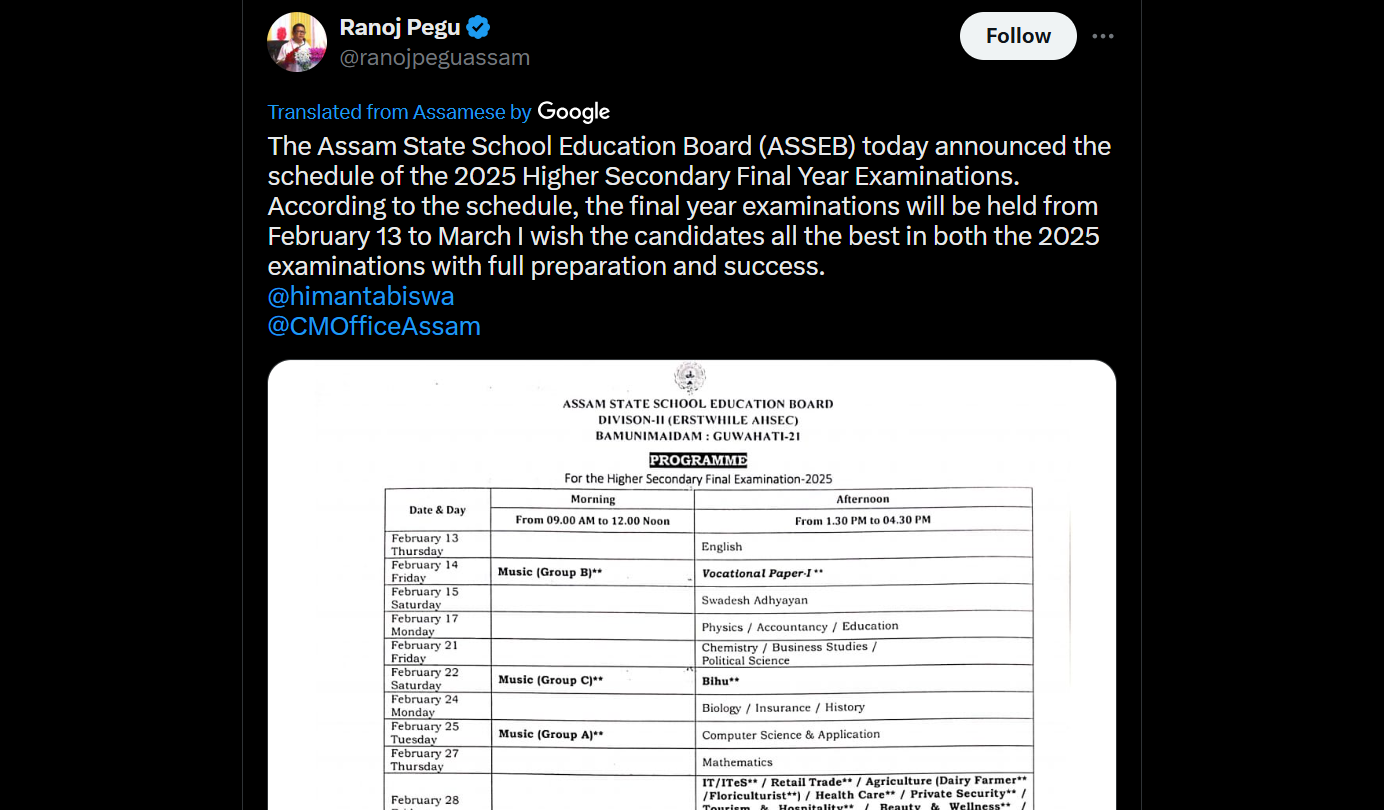Click the Google logo in the translation notice
1384x810 pixels.
pos(573,111)
